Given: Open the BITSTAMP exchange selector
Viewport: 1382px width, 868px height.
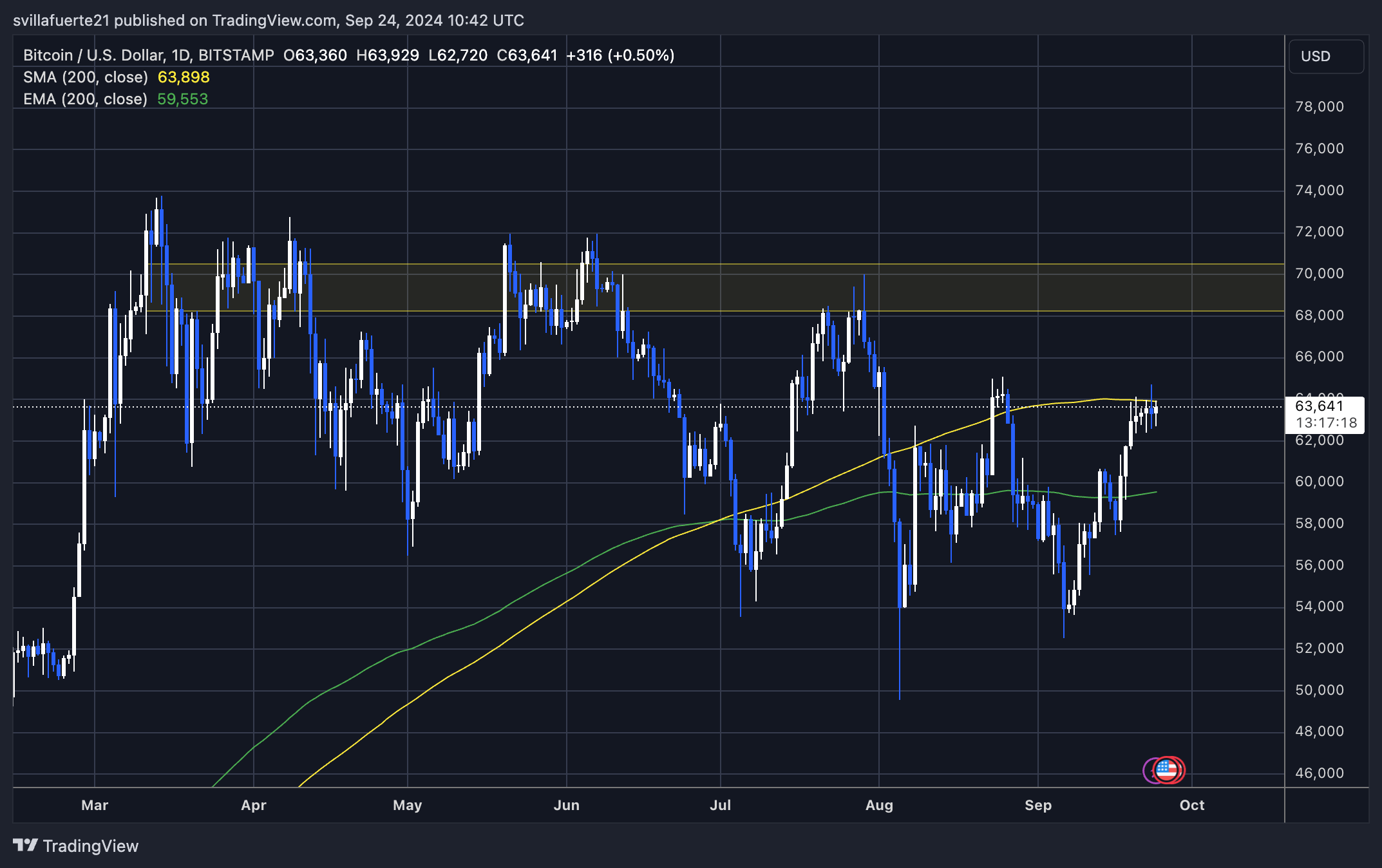Looking at the screenshot, I should pyautogui.click(x=236, y=55).
